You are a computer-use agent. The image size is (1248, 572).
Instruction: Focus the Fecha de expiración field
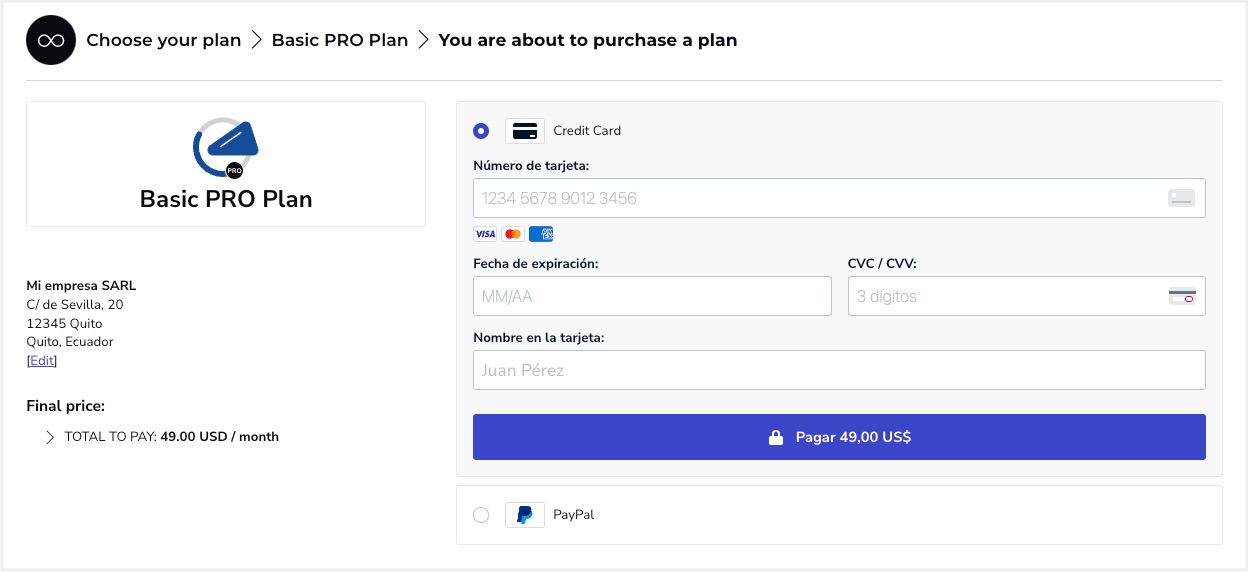pos(652,296)
